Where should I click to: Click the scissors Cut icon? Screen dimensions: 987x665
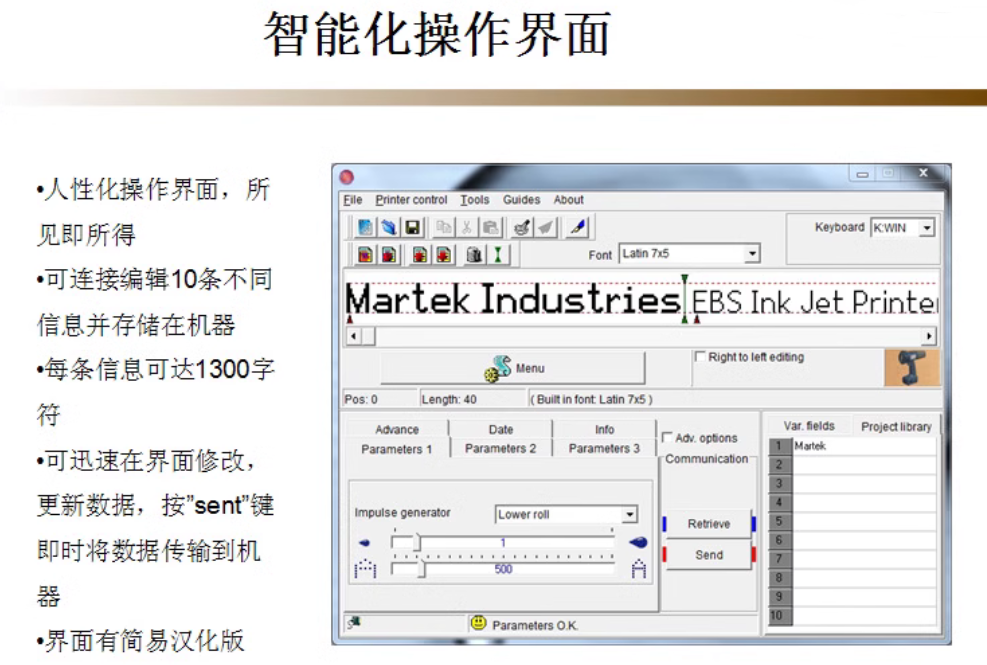(x=467, y=227)
